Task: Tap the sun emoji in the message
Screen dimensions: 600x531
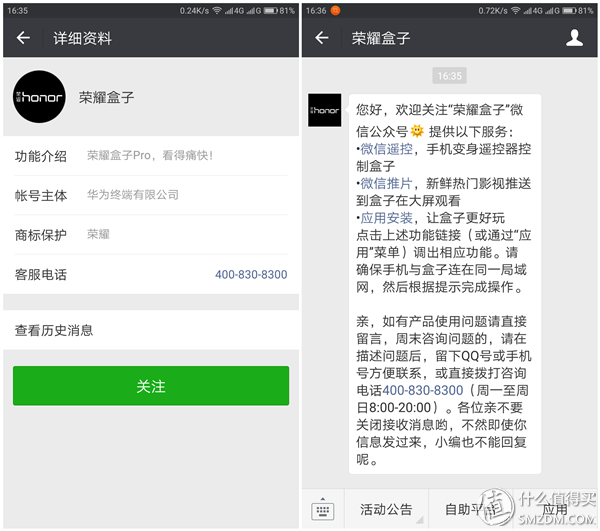Action: pyautogui.click(x=417, y=131)
